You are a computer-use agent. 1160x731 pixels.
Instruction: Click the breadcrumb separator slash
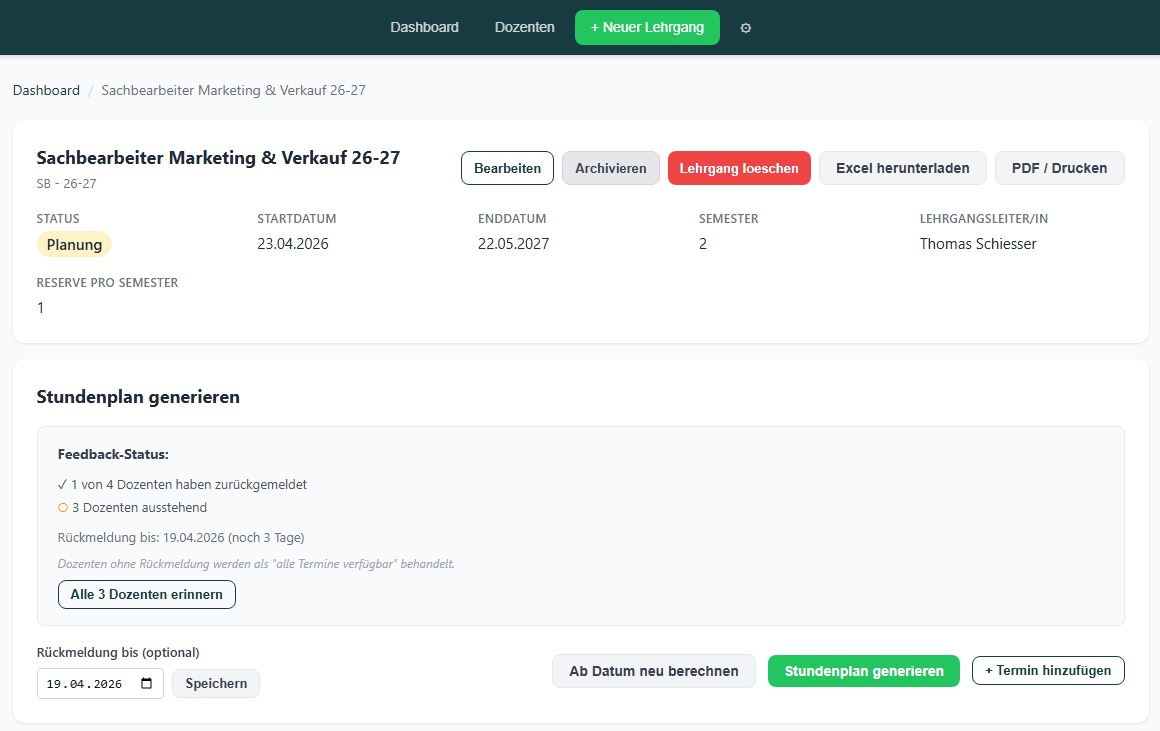[x=90, y=90]
